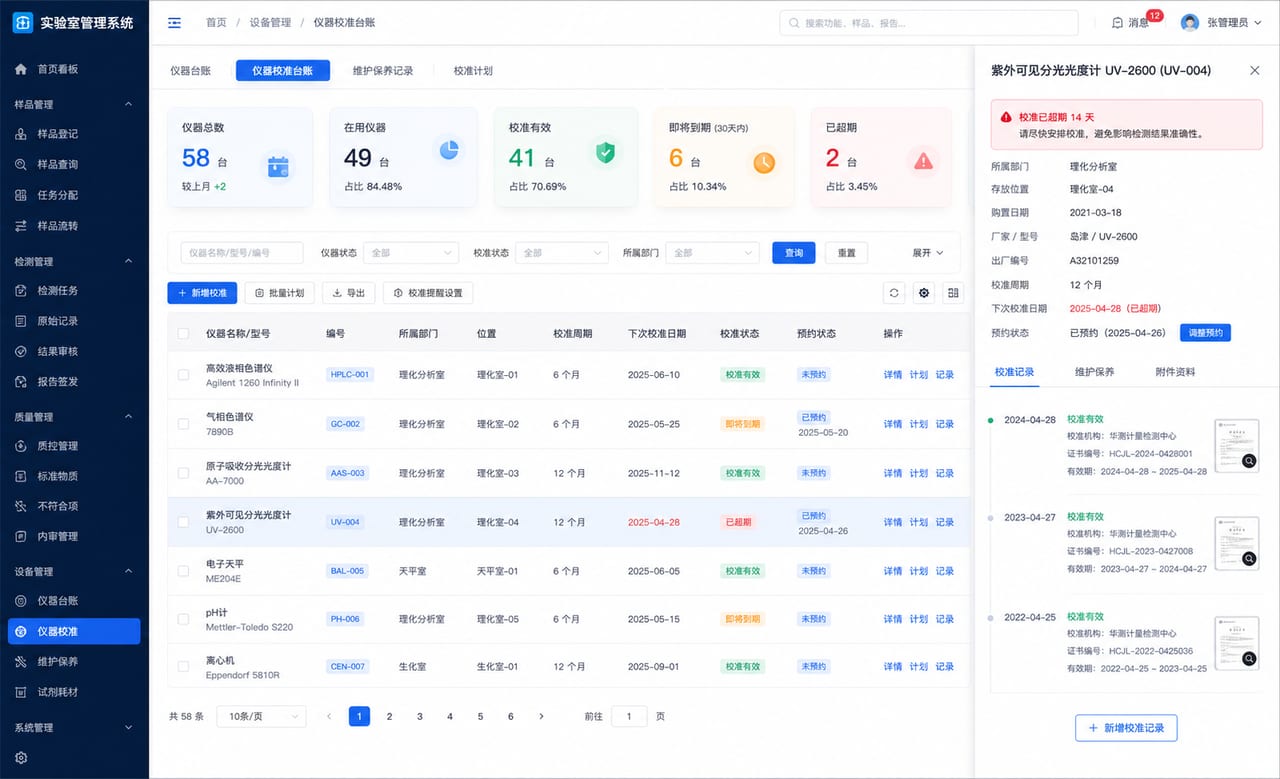The height and width of the screenshot is (779, 1280).
Task: Open the 仪器状态 dropdown
Action: point(410,253)
